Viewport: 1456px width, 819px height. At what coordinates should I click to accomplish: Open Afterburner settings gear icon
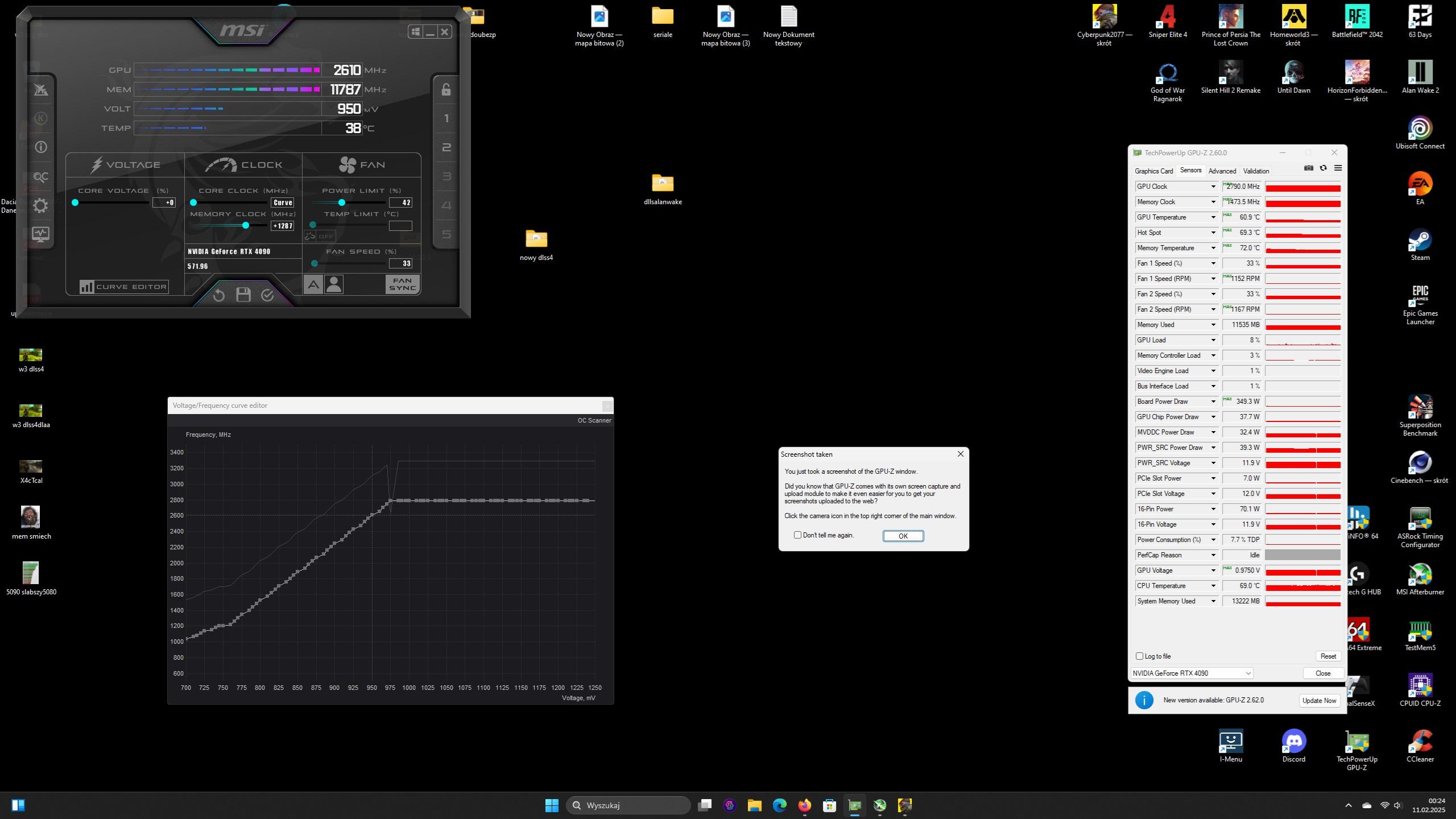[40, 205]
